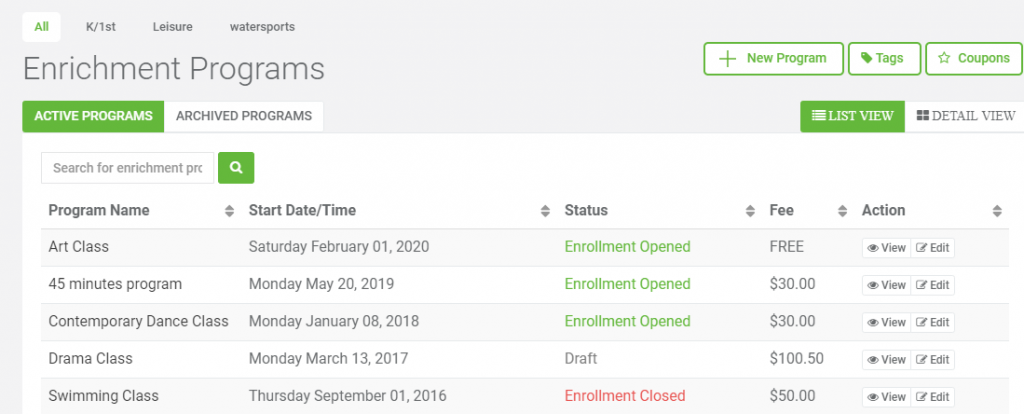Edit the Drama Class program
The image size is (1024, 414).
coord(933,360)
